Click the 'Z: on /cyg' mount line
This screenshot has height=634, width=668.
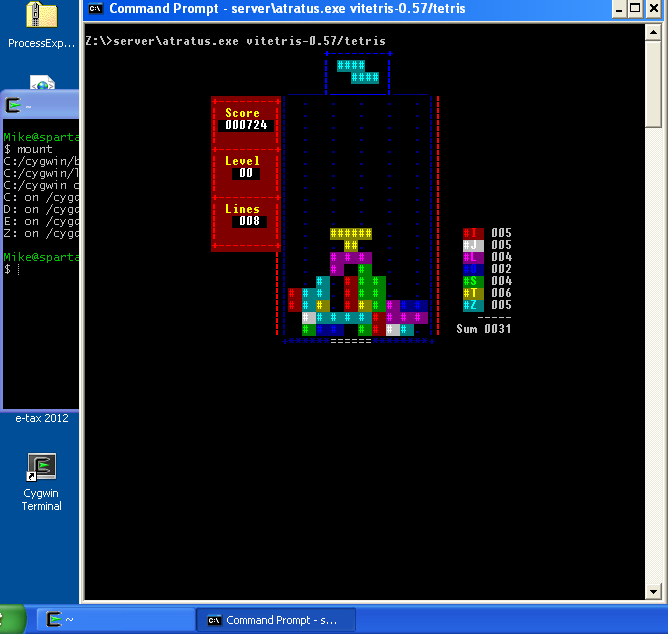(x=41, y=233)
